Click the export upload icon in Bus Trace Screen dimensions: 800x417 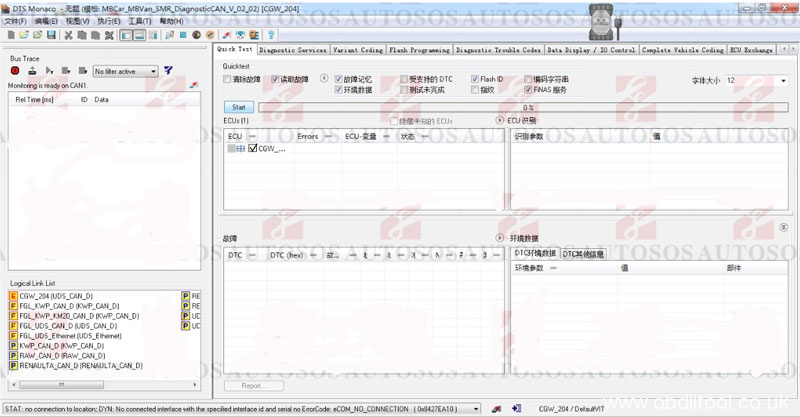pos(32,71)
